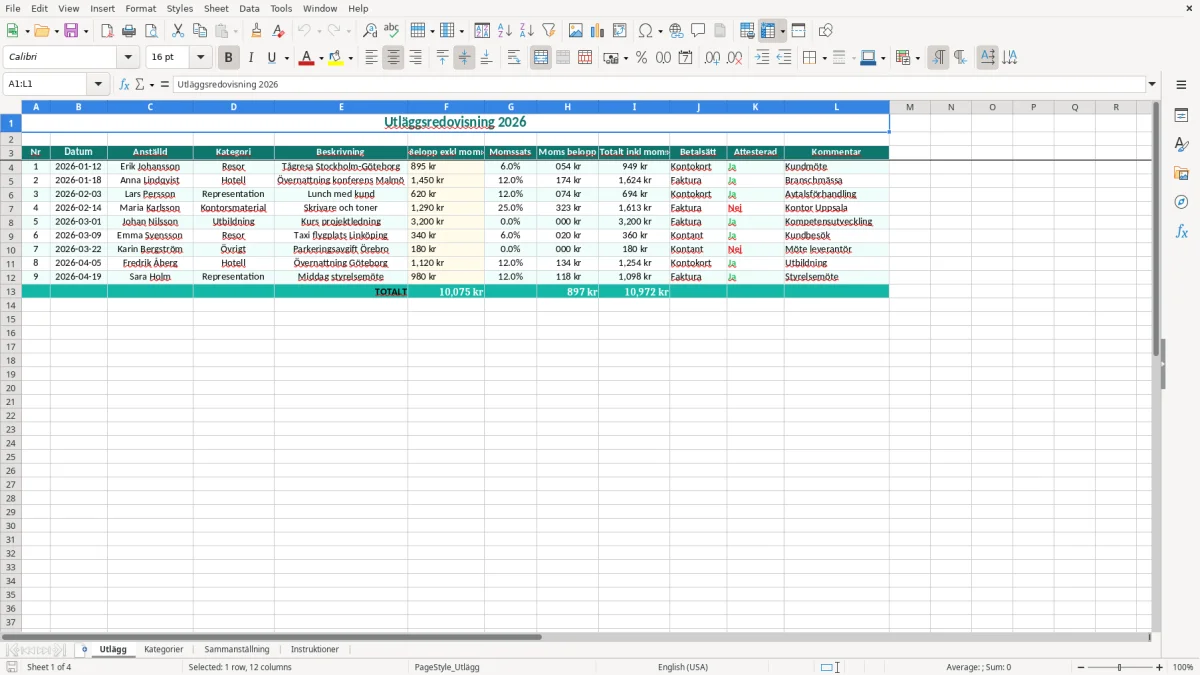Click the AutoFilter funnel icon
The image size is (1200, 675).
pos(548,31)
